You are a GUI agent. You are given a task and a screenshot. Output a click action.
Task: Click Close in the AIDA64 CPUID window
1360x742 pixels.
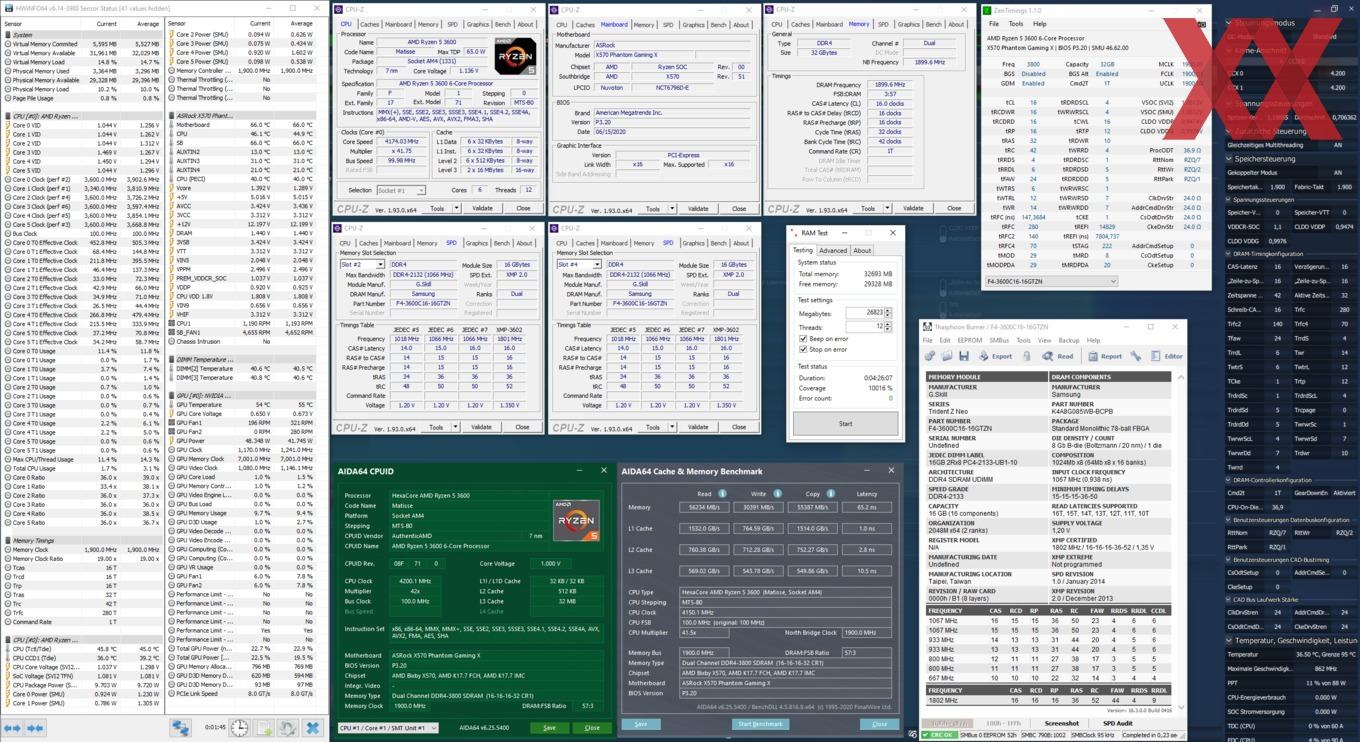[x=591, y=727]
